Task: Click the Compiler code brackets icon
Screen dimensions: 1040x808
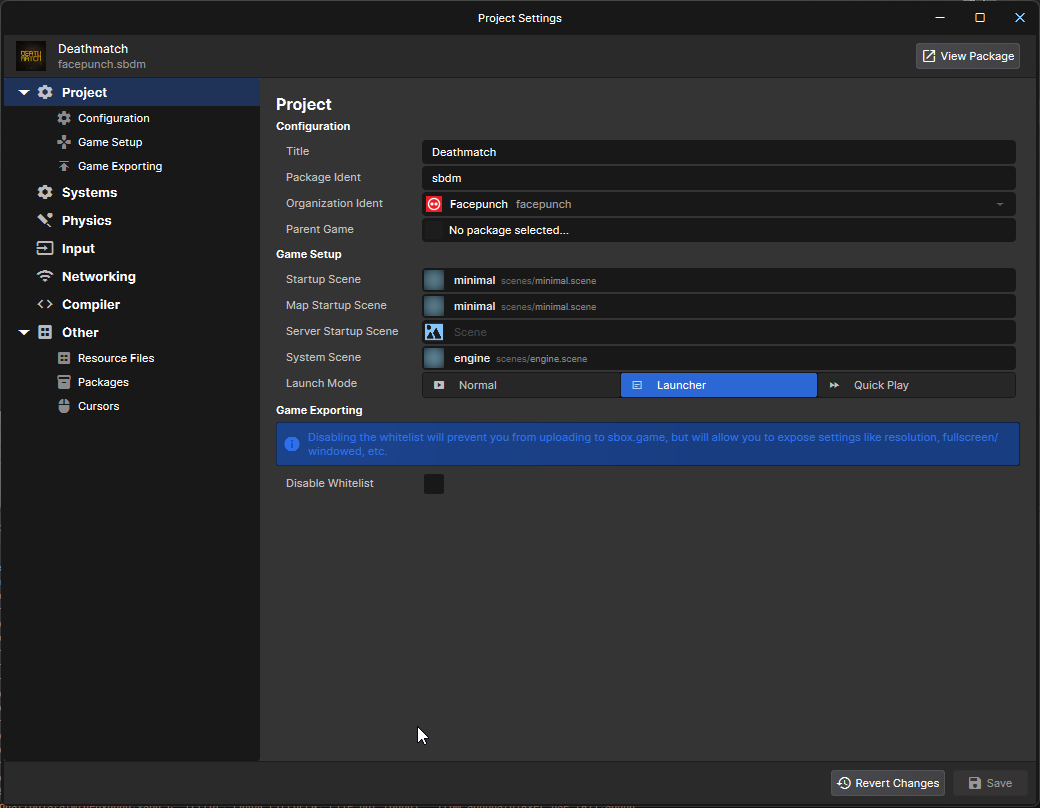Action: click(45, 304)
